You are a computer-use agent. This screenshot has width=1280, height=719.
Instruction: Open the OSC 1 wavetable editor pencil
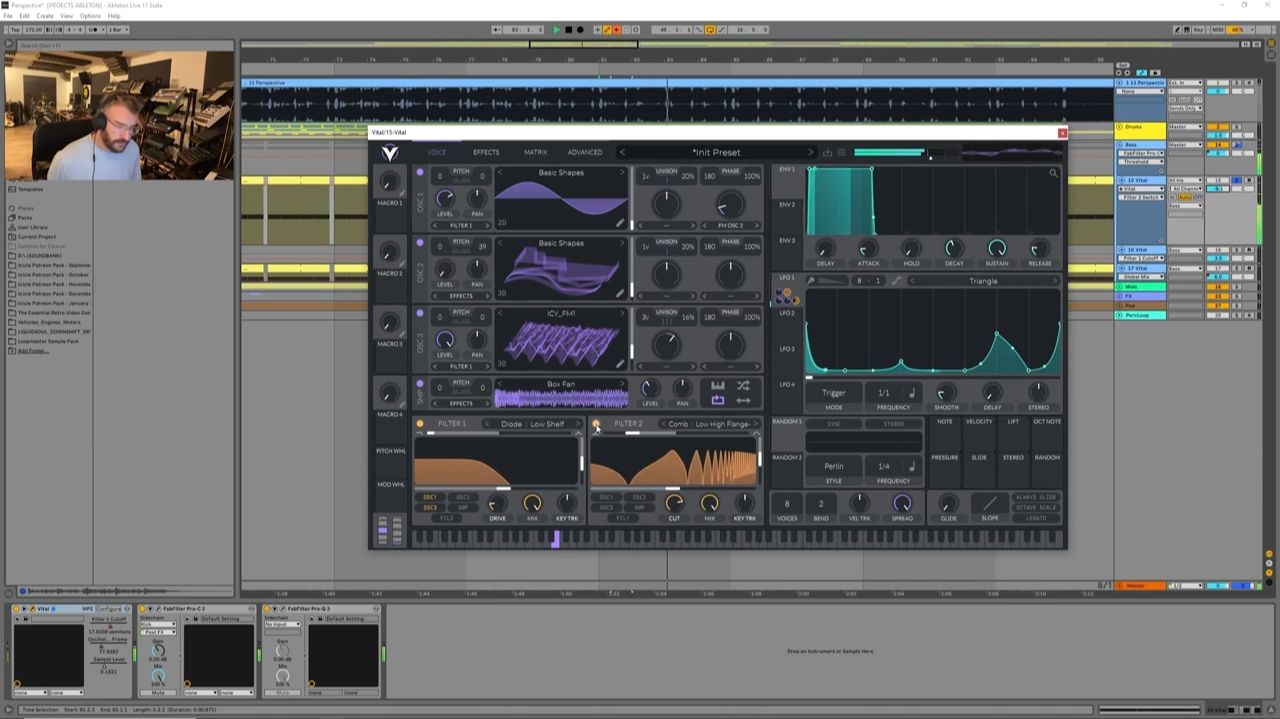pyautogui.click(x=620, y=223)
